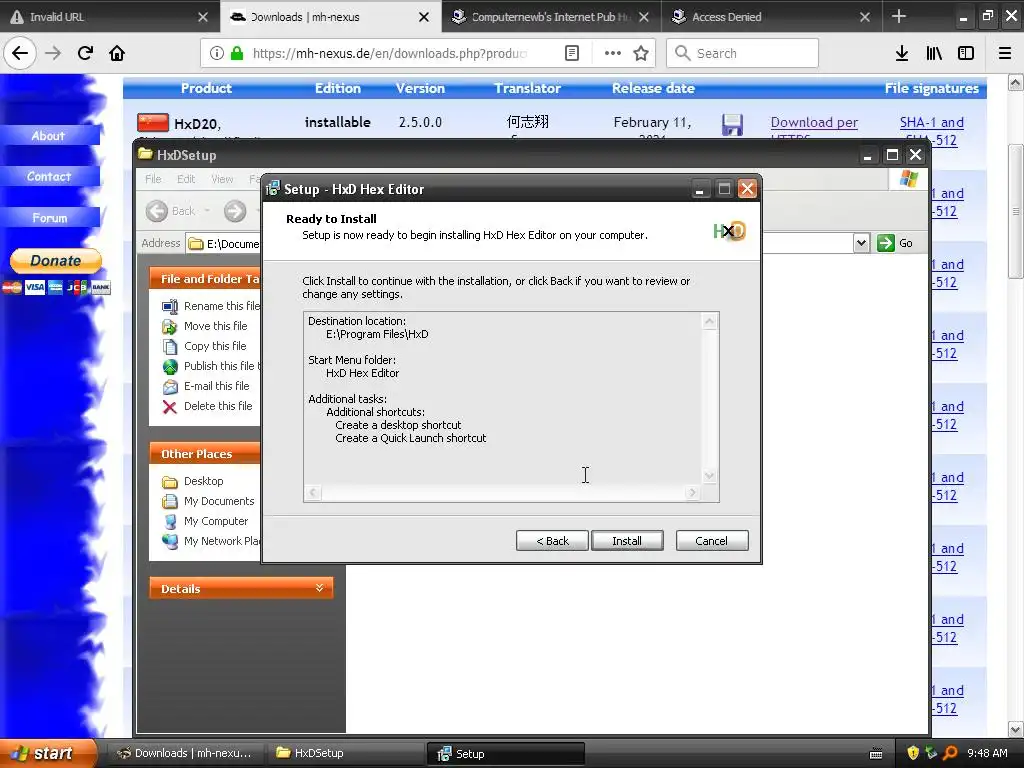Toggle Firefox sidebar icon
The height and width of the screenshot is (768, 1024).
click(x=966, y=53)
